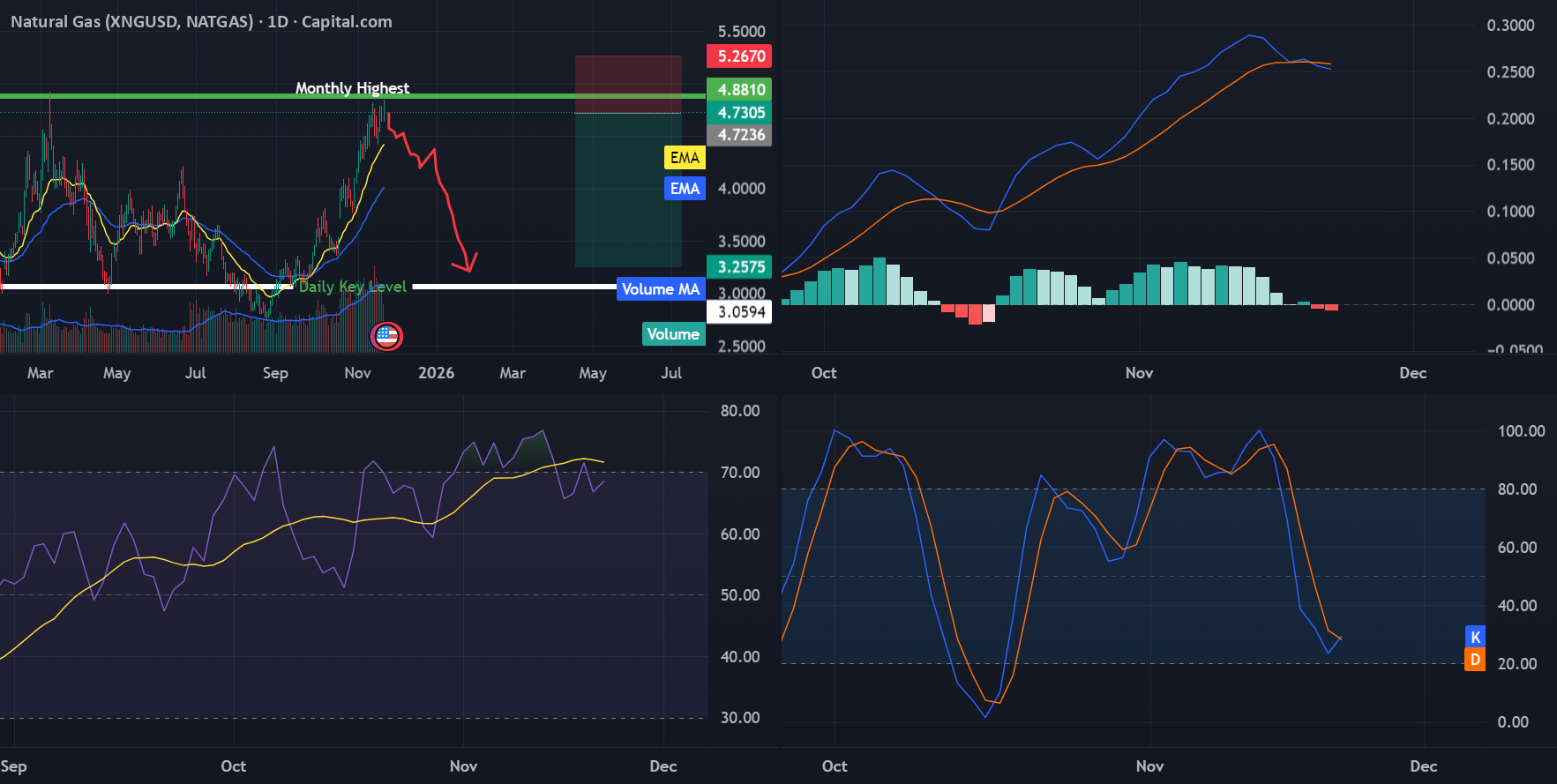Select the 3.2575 target price label

739,267
